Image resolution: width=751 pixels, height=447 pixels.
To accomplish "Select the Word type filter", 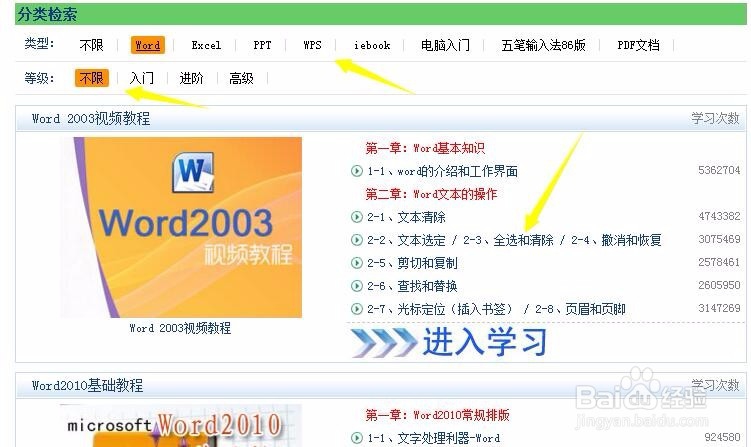I will 148,45.
